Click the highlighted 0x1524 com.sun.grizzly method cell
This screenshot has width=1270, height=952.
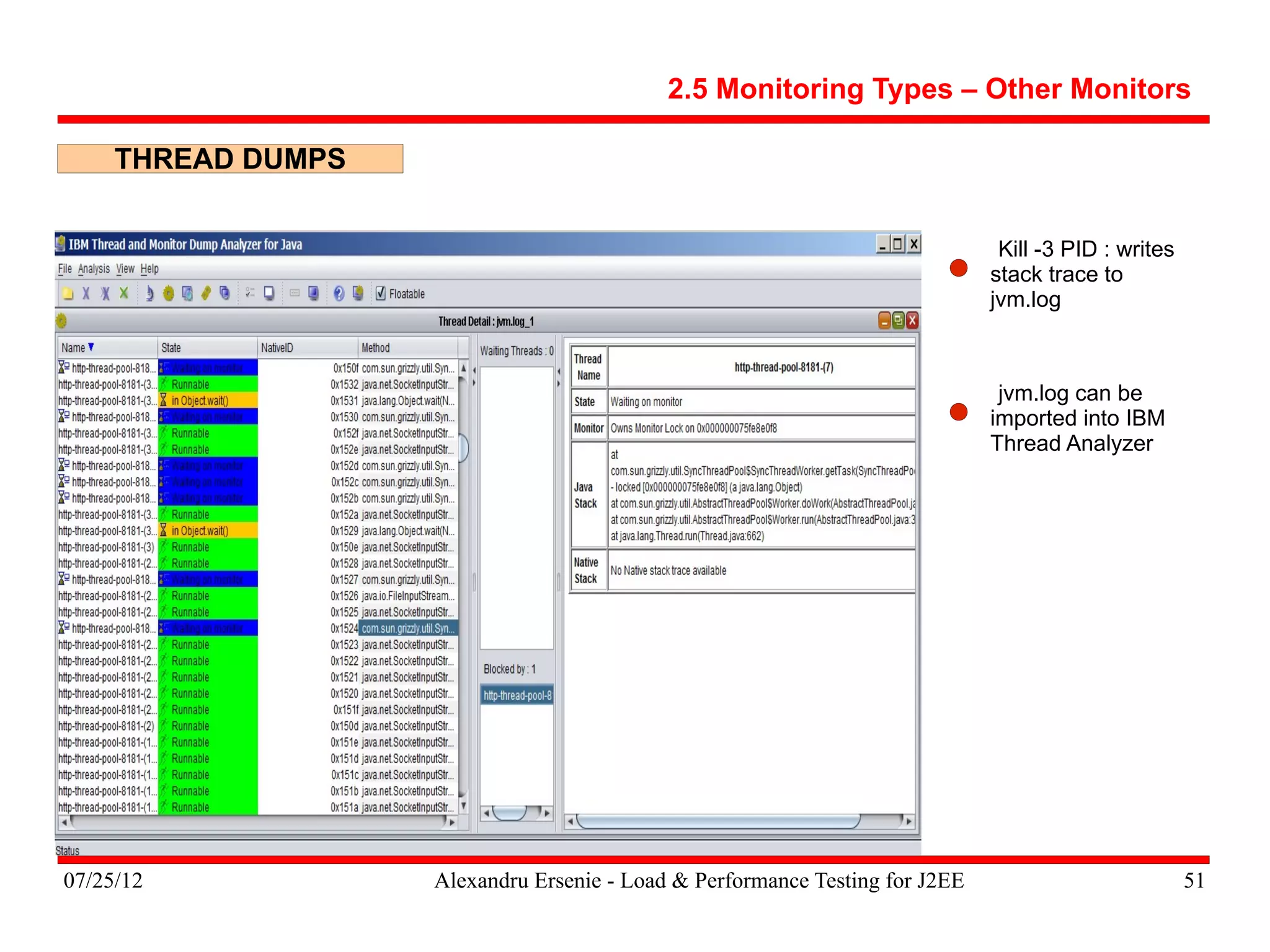pos(408,628)
